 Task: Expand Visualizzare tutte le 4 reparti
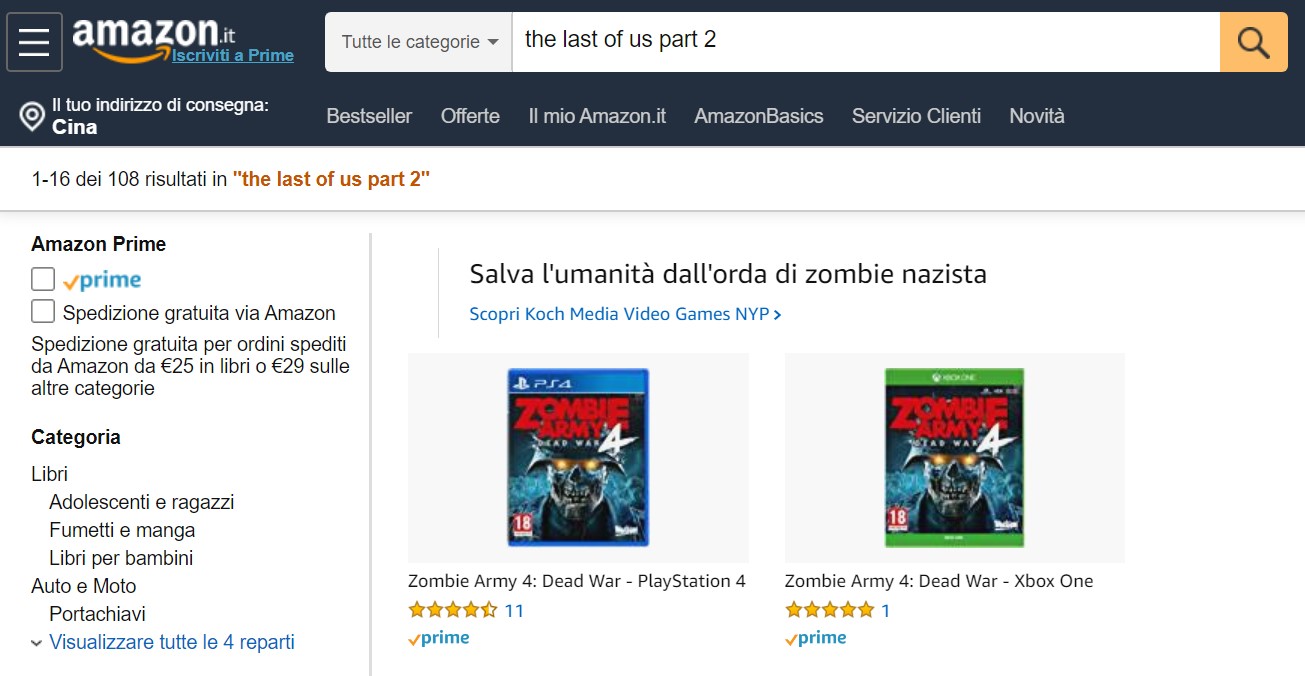(171, 642)
